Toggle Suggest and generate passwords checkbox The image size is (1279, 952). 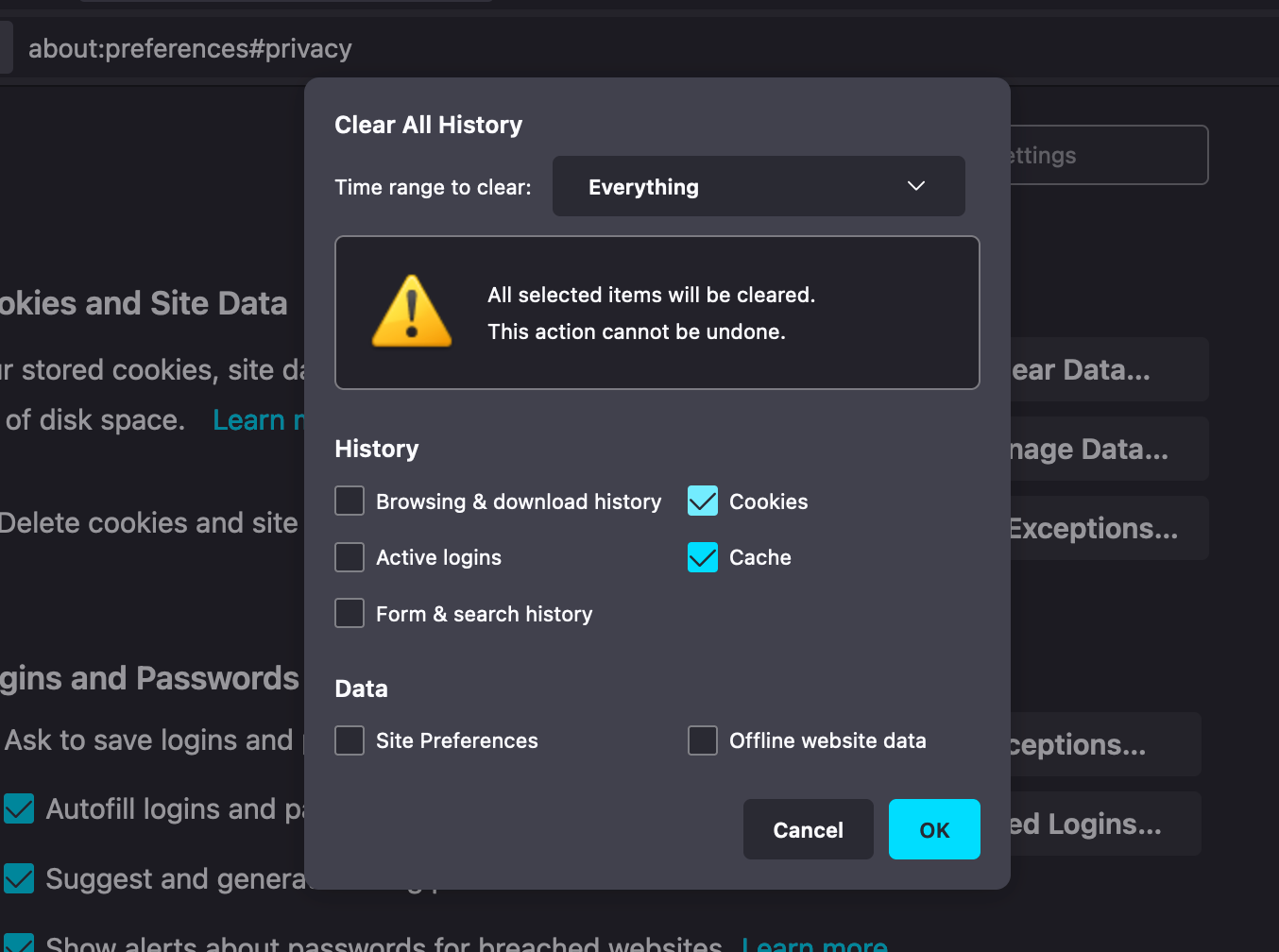(19, 878)
